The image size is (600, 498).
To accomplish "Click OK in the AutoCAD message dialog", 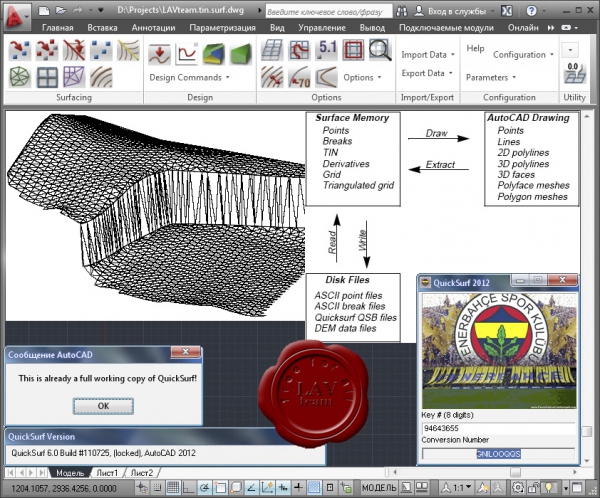I will pos(103,406).
